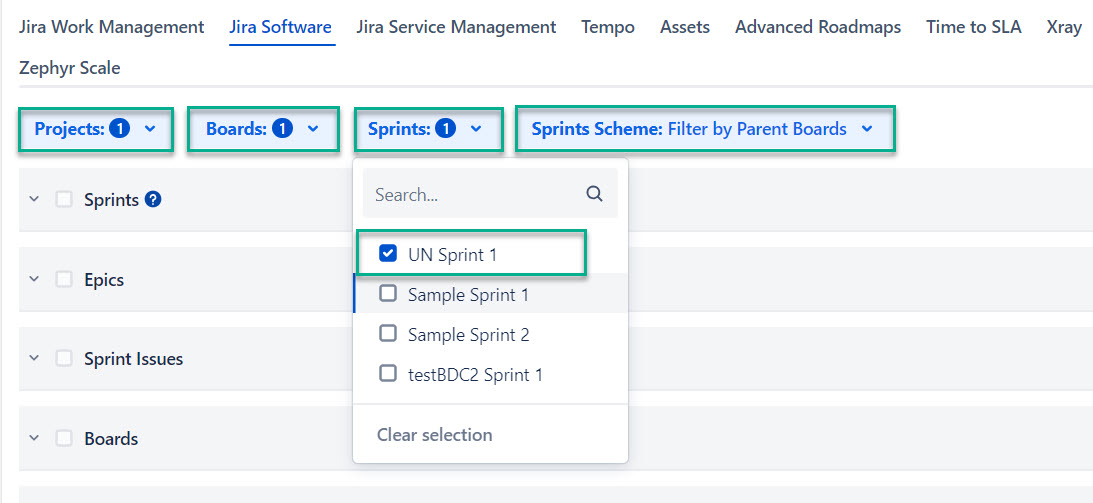Click Clear selection in sprints dropdown
Screen dimensions: 1093x503
pyautogui.click(x=434, y=435)
